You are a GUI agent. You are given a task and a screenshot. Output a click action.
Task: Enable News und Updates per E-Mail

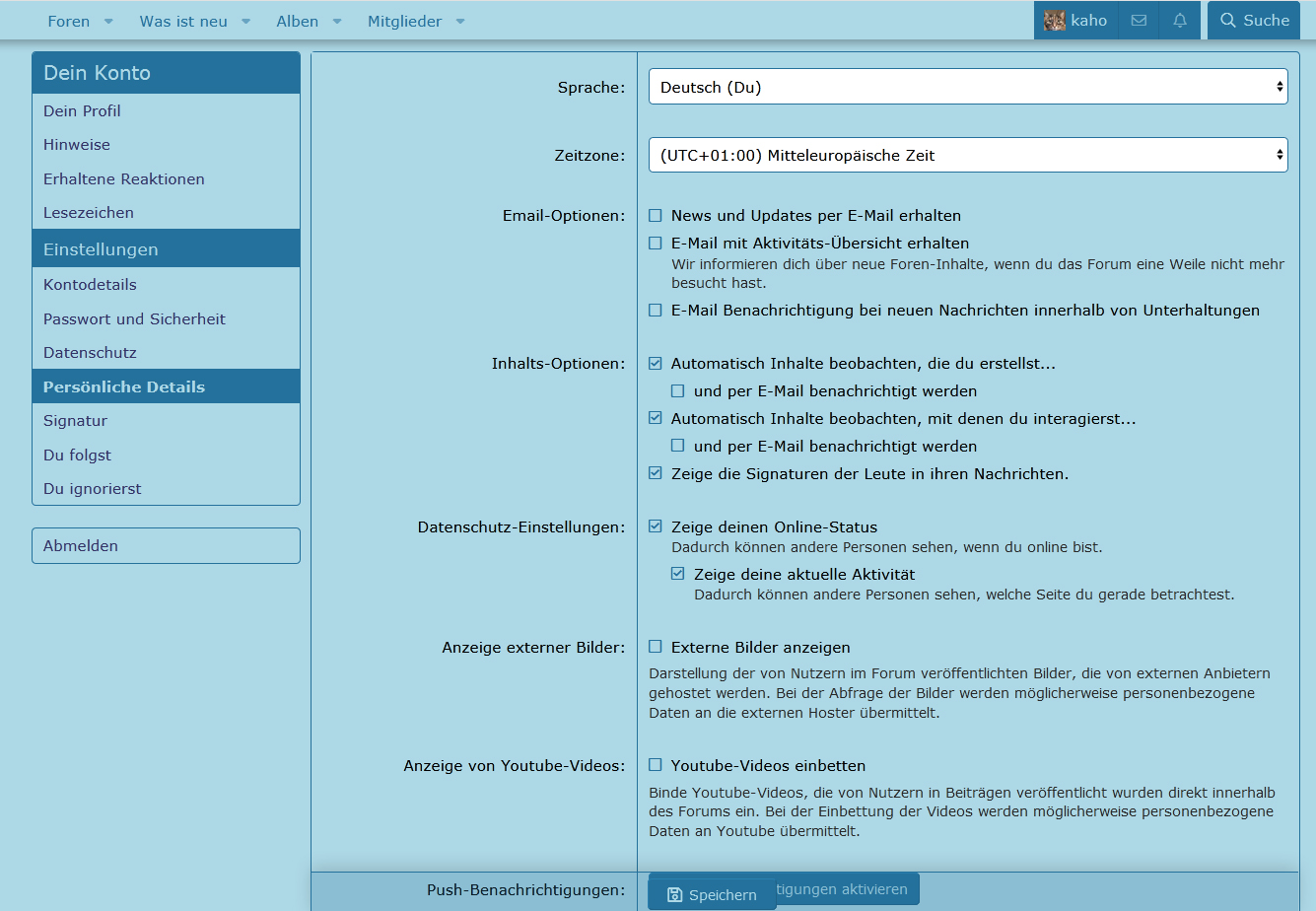point(656,215)
